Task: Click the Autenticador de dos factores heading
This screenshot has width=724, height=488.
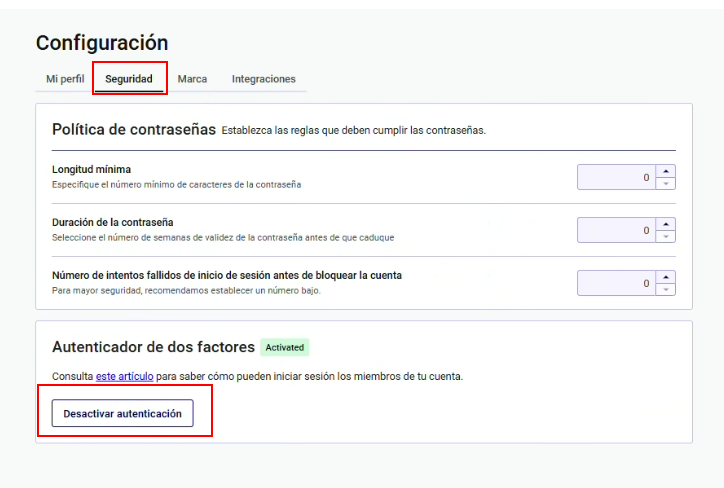Action: pyautogui.click(x=153, y=347)
